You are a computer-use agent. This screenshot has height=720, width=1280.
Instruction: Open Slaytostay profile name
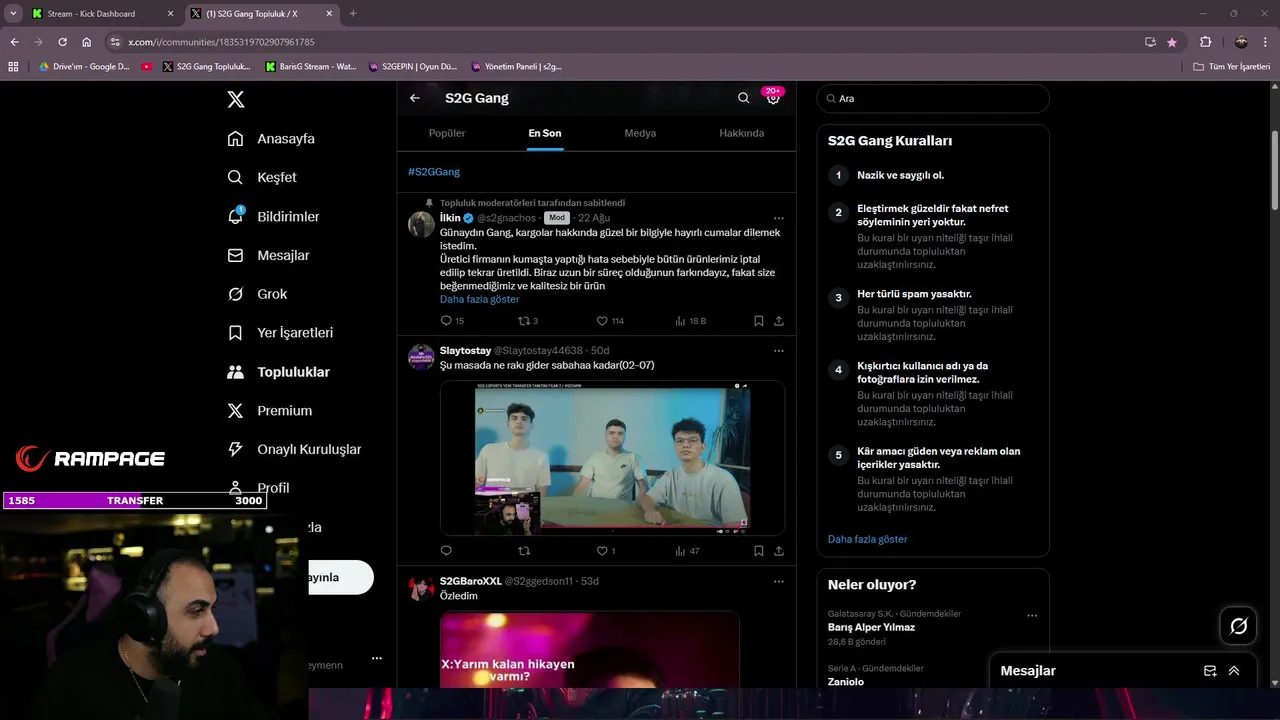click(465, 351)
